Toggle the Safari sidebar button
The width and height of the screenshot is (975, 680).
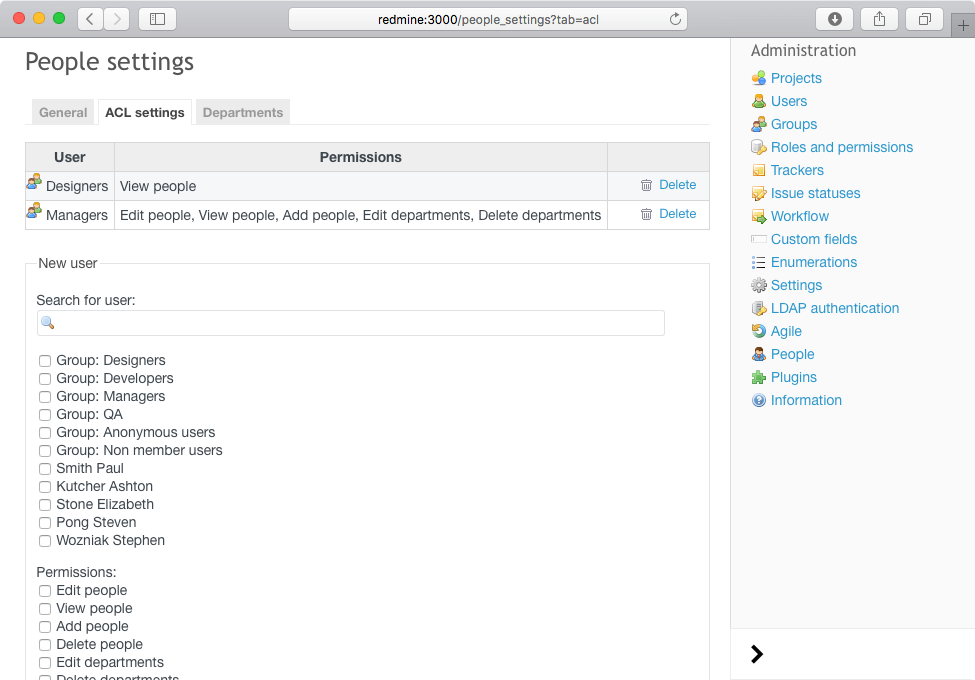157,19
